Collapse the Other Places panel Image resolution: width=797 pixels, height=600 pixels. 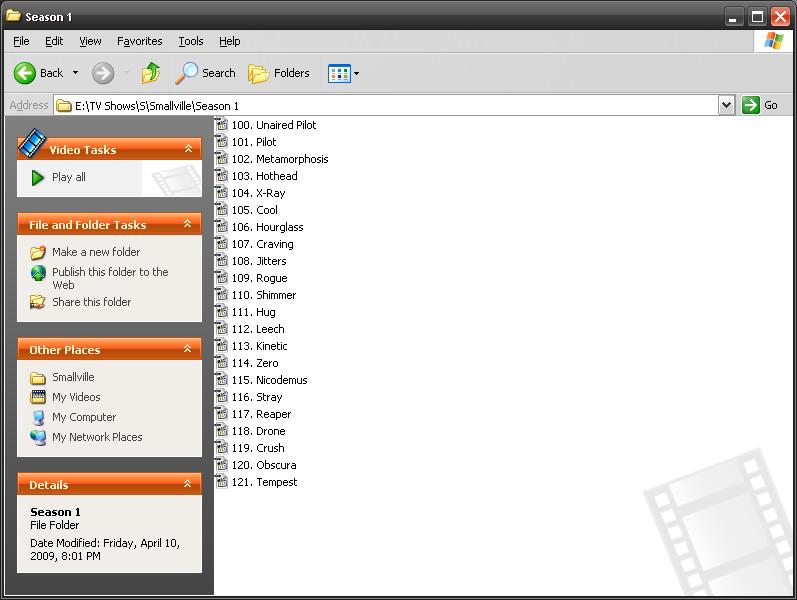pyautogui.click(x=188, y=349)
